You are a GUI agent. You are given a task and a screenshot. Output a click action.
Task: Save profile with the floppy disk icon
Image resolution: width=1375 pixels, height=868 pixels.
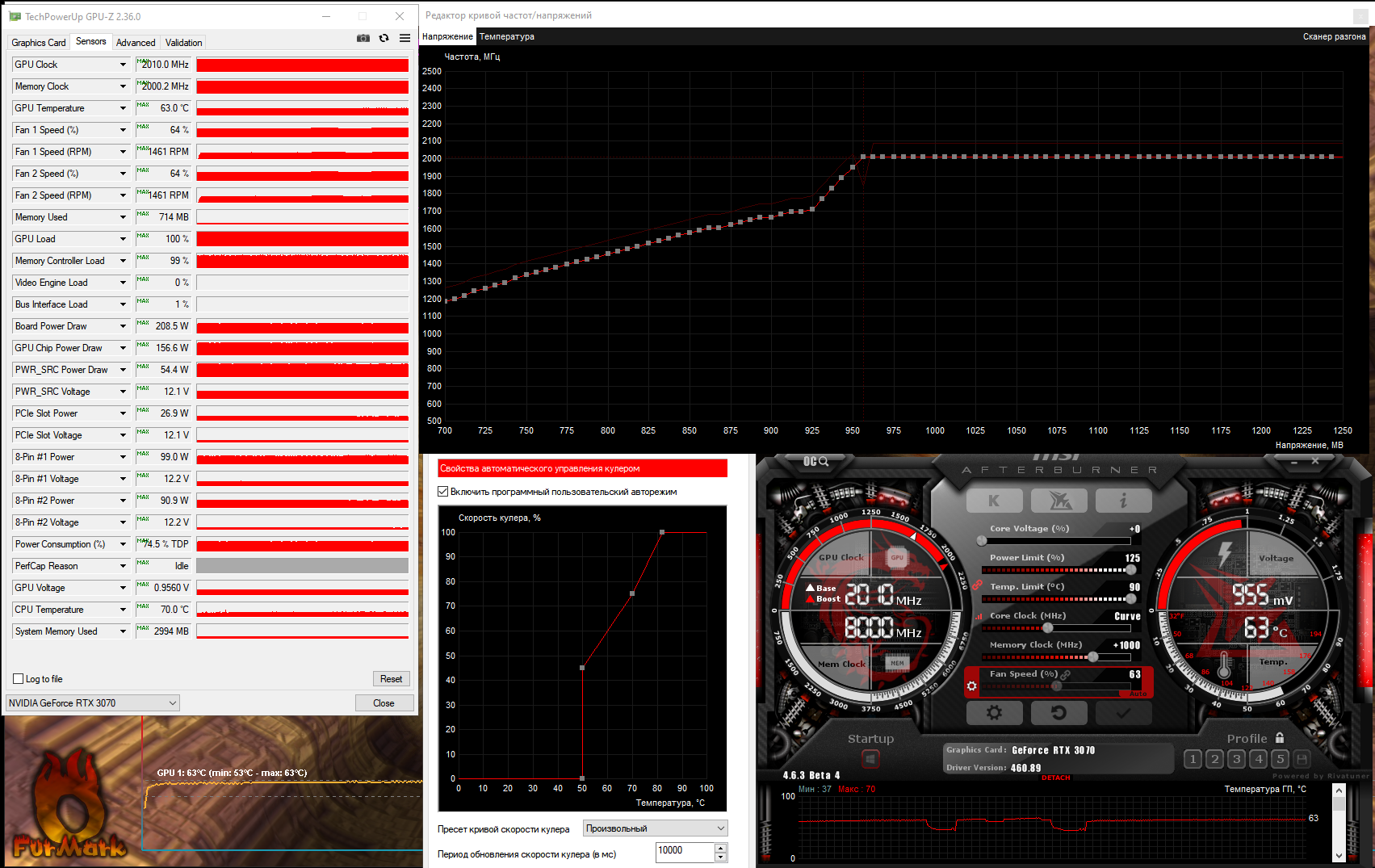click(1302, 759)
